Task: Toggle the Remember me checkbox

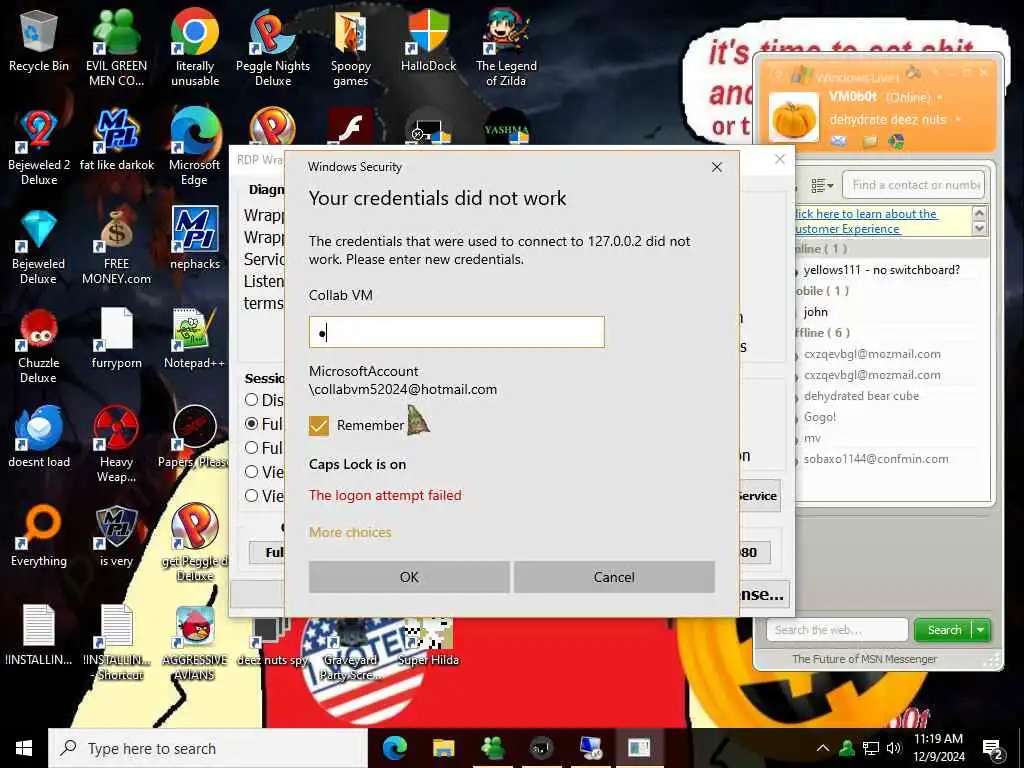Action: (x=319, y=425)
